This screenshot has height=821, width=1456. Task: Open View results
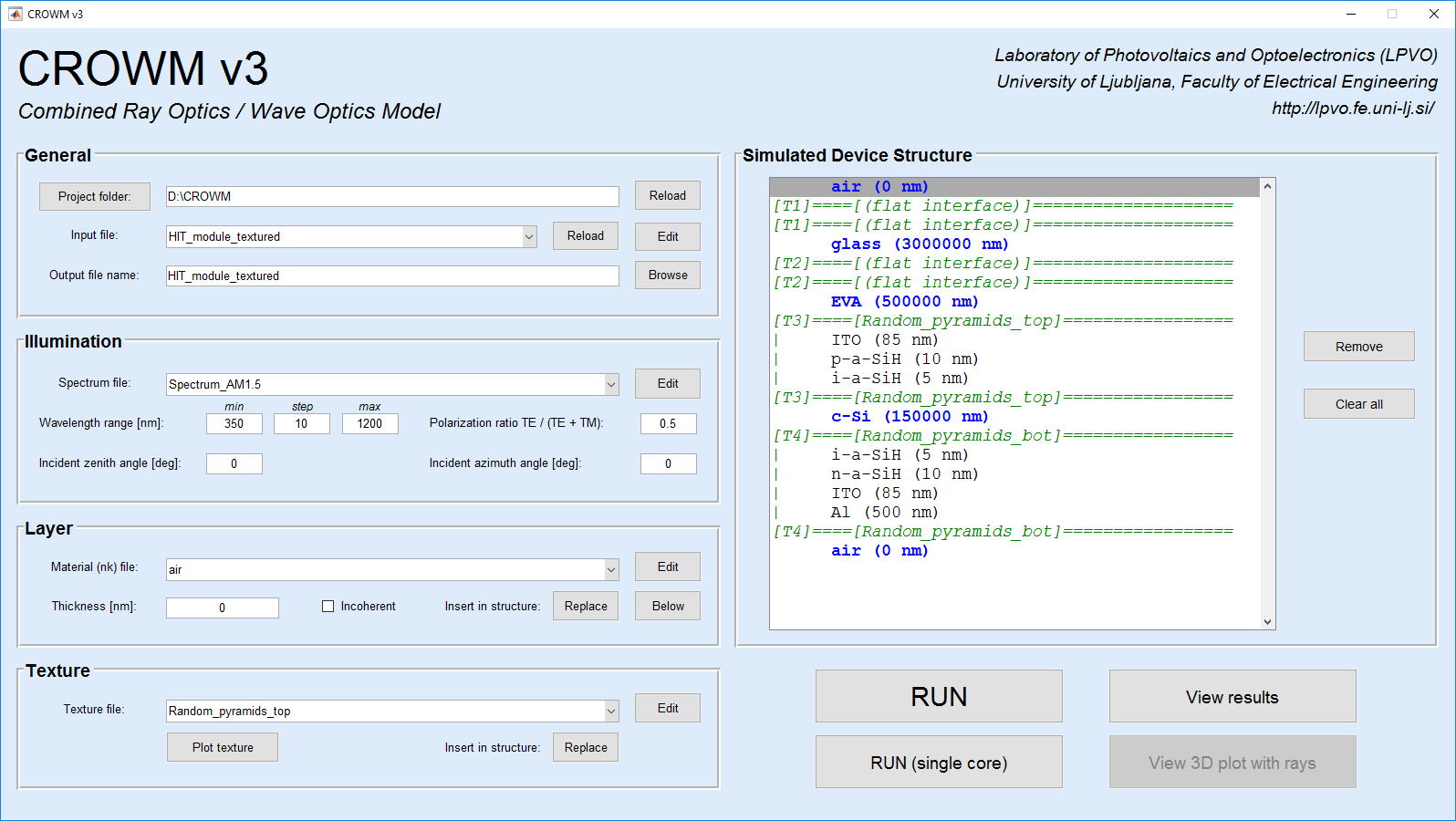click(1232, 697)
